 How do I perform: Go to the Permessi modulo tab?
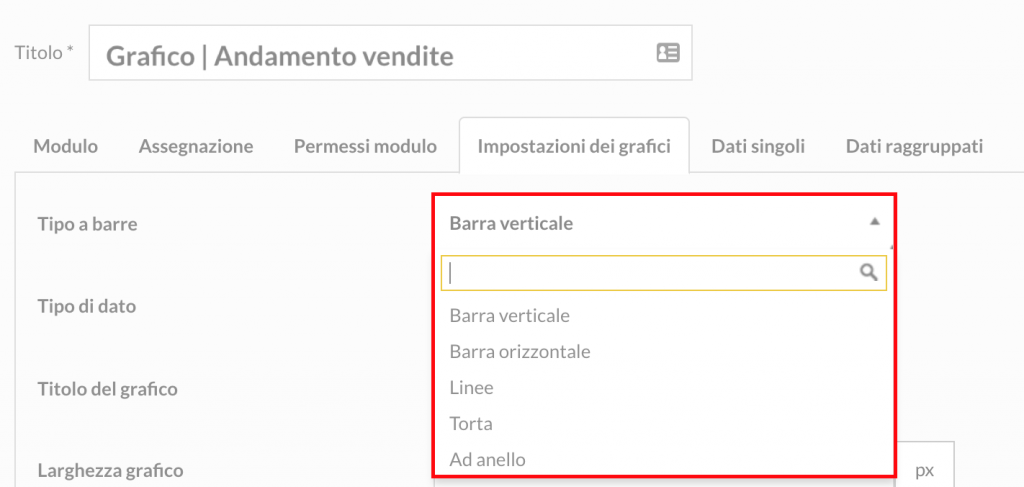(365, 146)
